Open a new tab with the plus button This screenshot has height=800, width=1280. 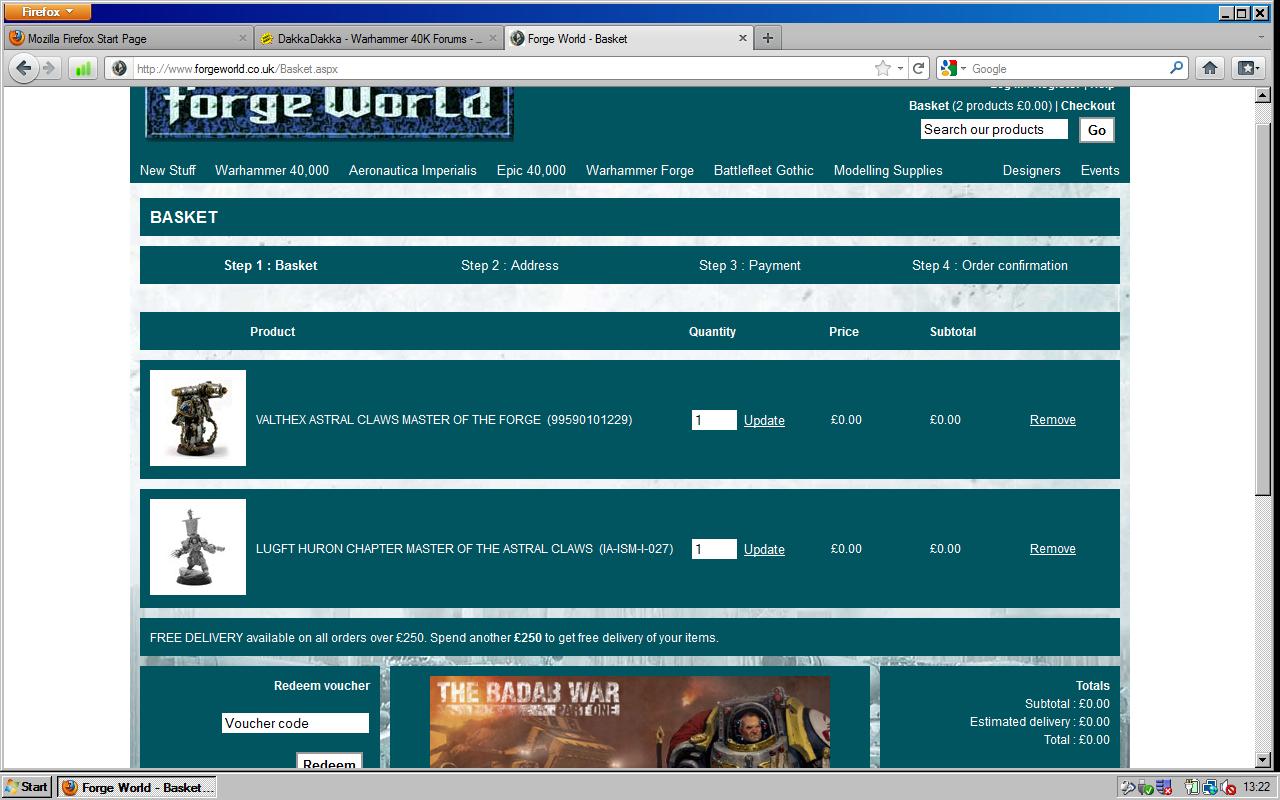[767, 38]
